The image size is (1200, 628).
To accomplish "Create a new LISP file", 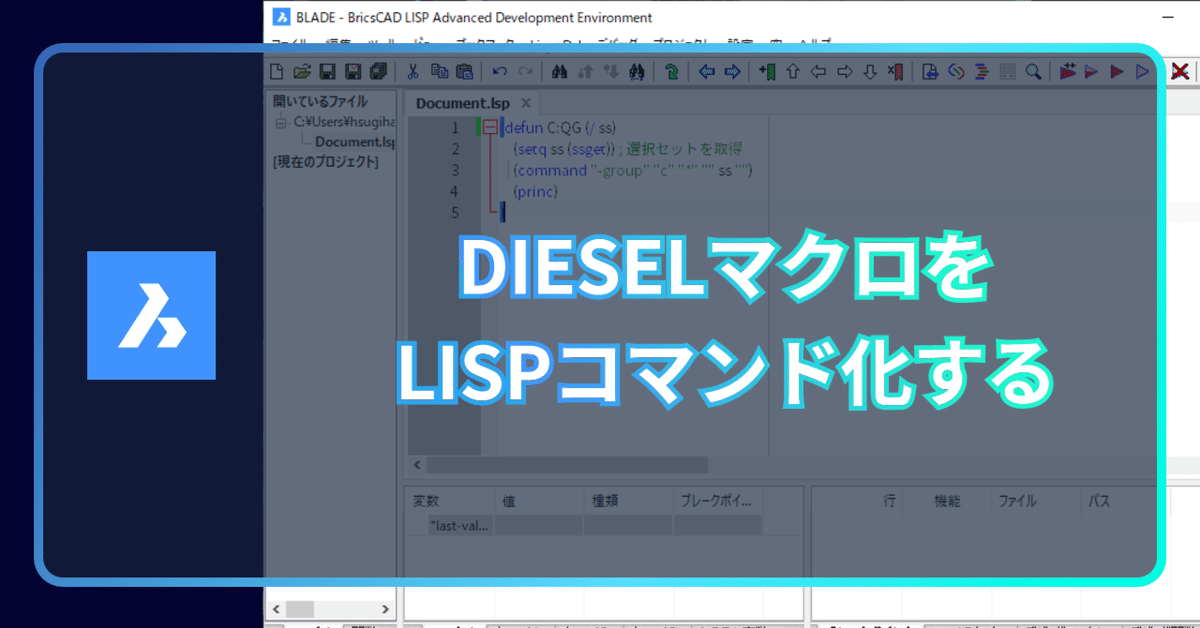I will [274, 71].
